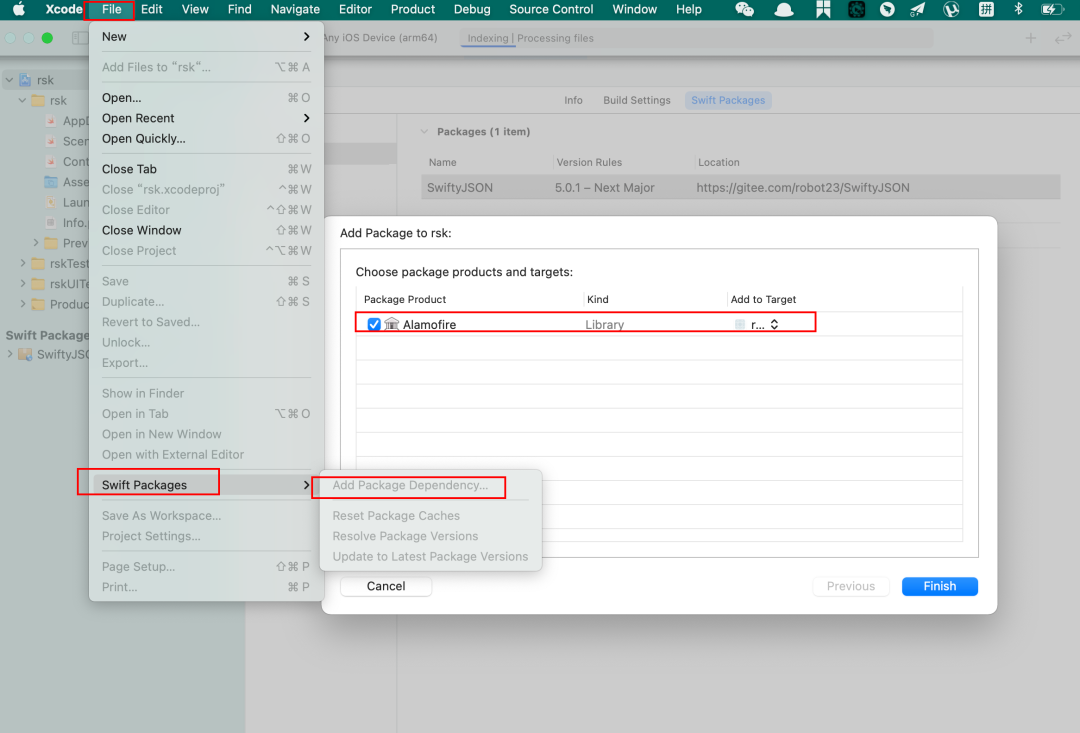Uncheck the Alamofire package product checkbox

(x=374, y=324)
